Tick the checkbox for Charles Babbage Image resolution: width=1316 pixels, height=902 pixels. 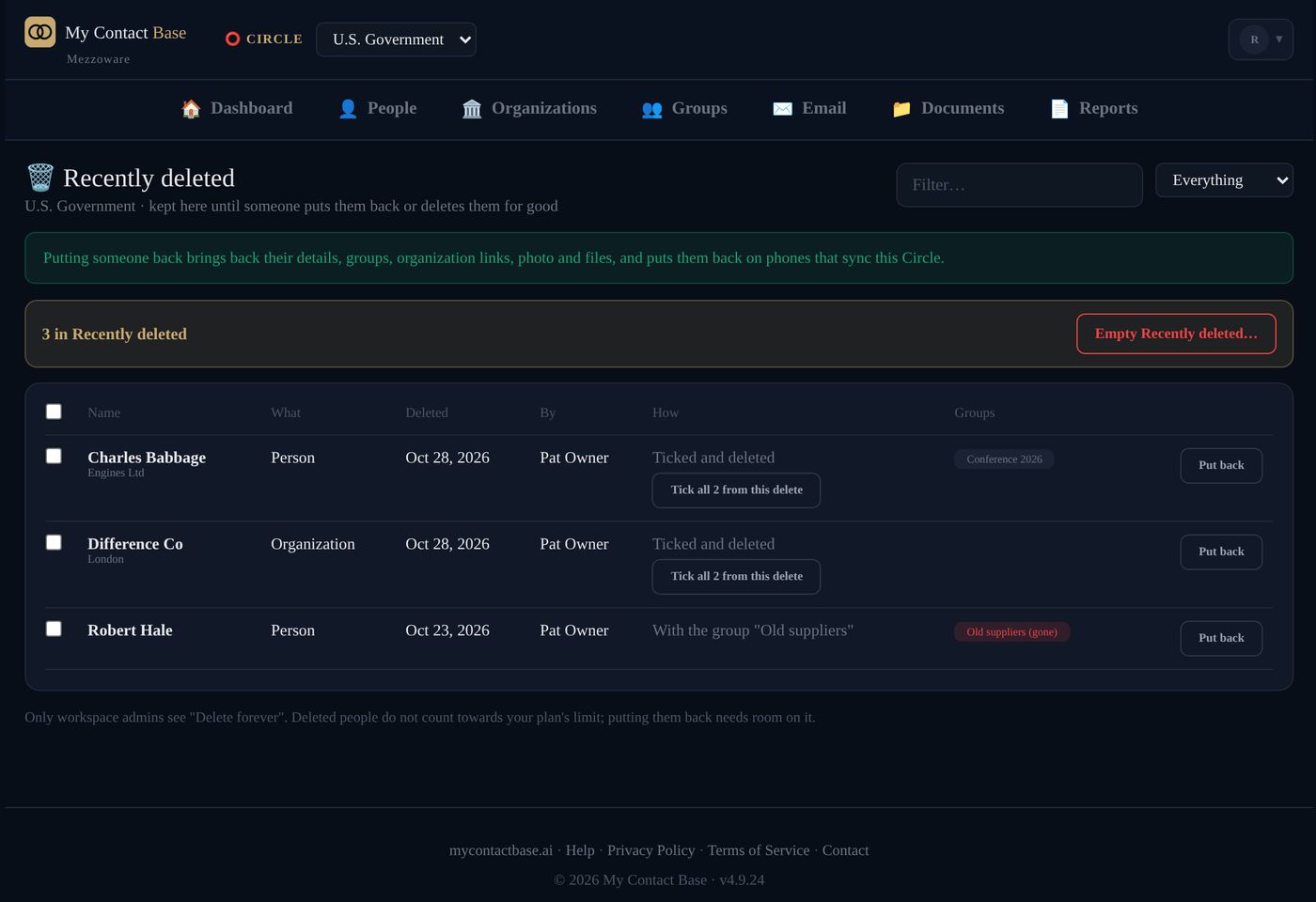(54, 456)
